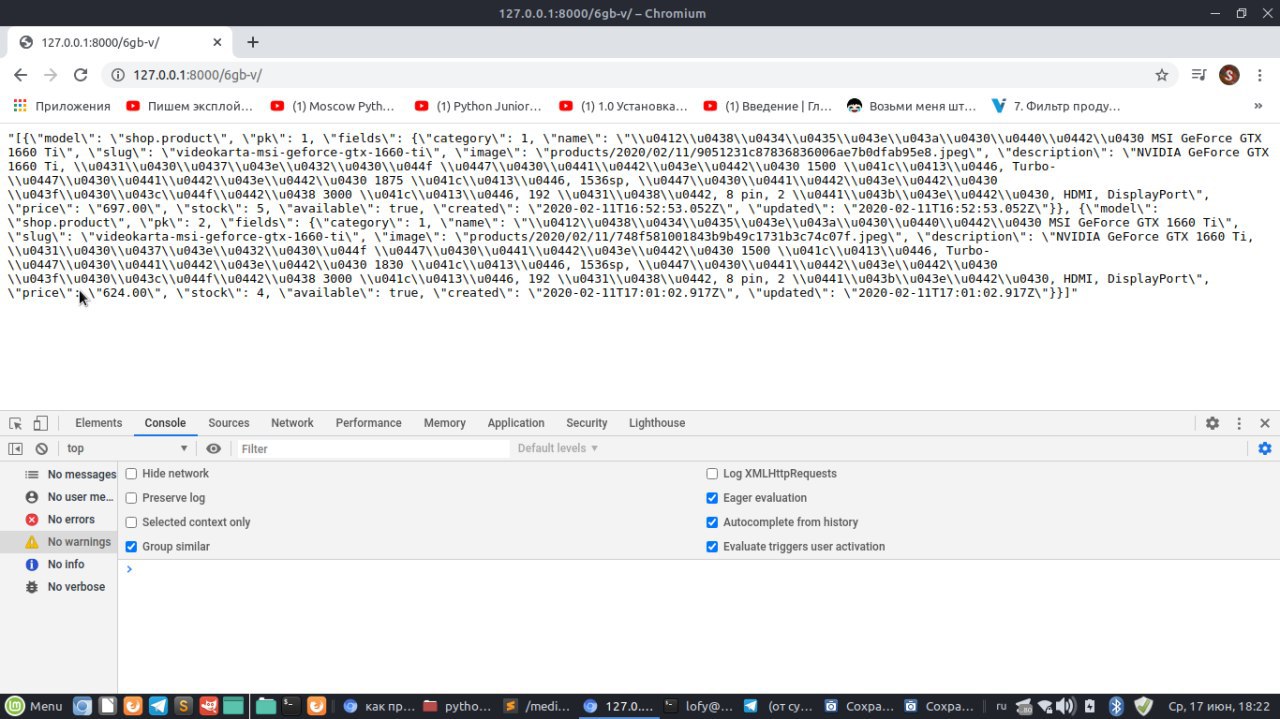Open the Moscow Pyth… bookmark
The width and height of the screenshot is (1280, 719).
[334, 105]
